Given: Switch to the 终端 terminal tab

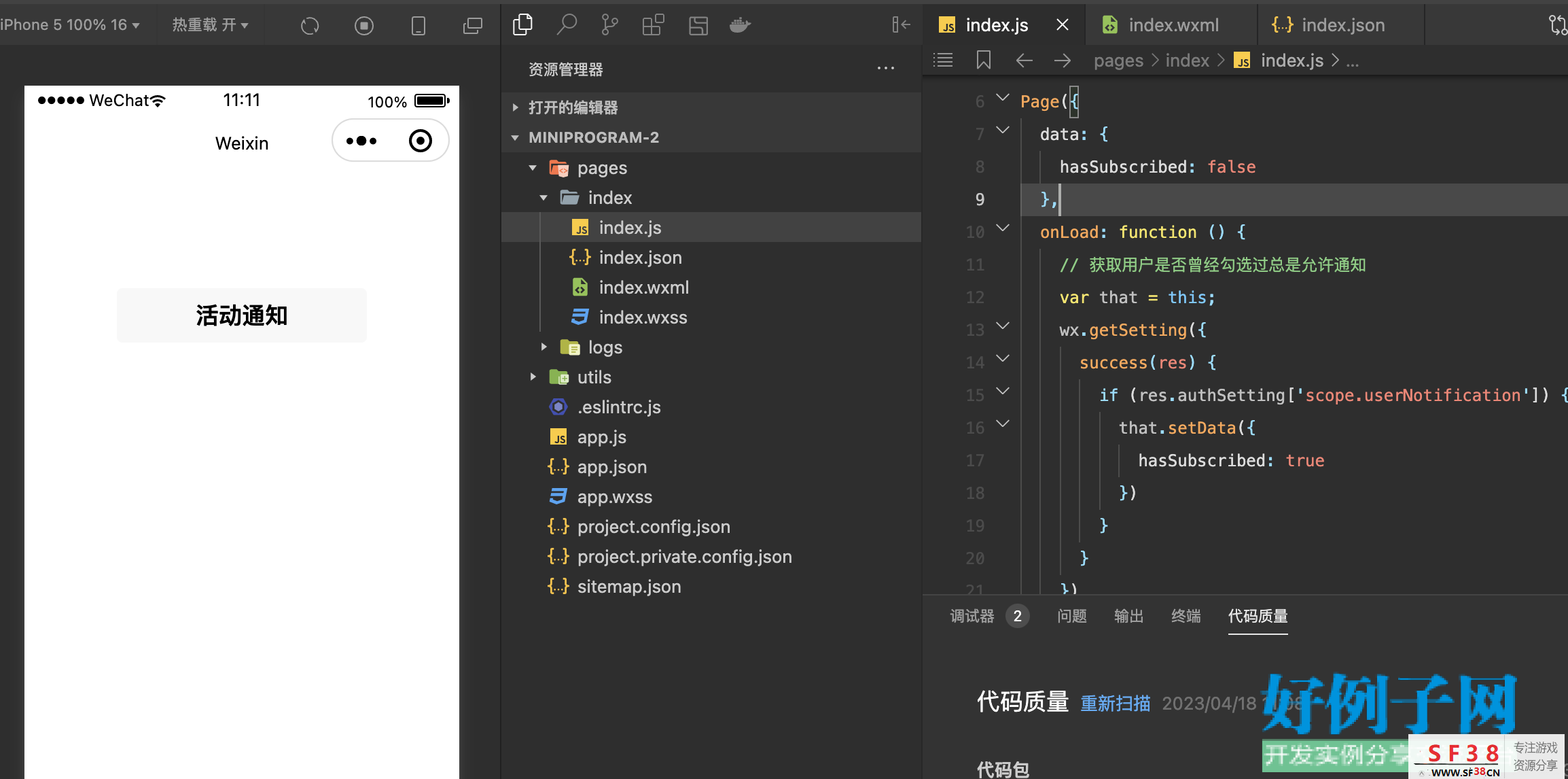Looking at the screenshot, I should (x=1186, y=616).
